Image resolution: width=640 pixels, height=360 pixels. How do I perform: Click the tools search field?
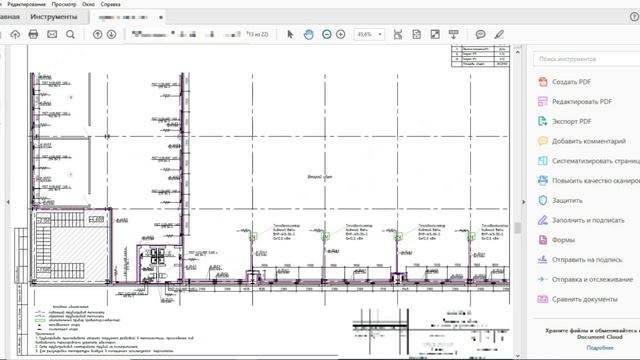[587, 59]
